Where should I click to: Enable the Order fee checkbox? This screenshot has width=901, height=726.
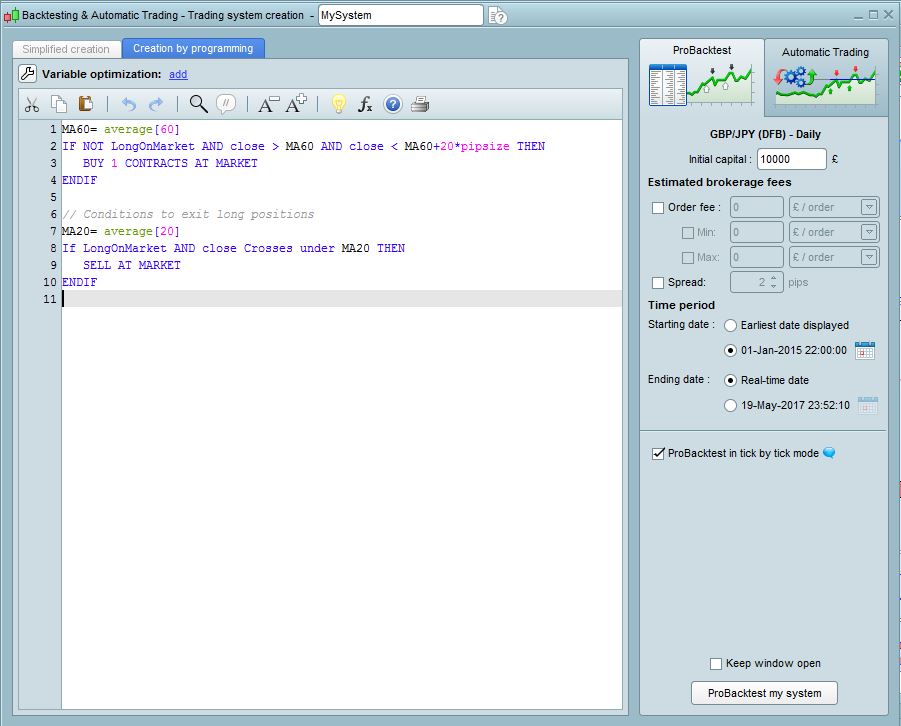658,208
